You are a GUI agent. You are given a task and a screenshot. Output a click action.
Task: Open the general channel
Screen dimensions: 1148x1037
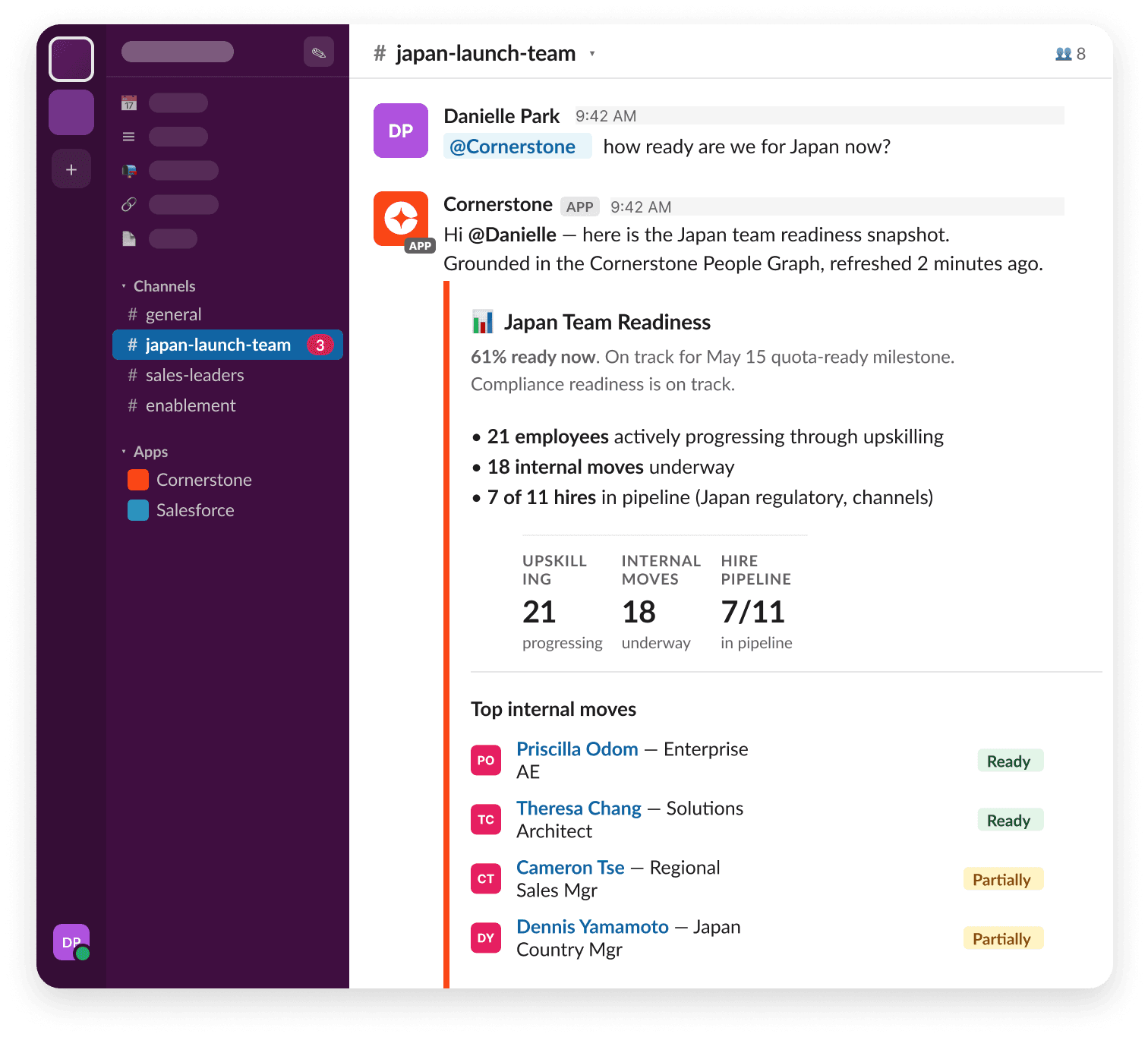tap(228, 314)
